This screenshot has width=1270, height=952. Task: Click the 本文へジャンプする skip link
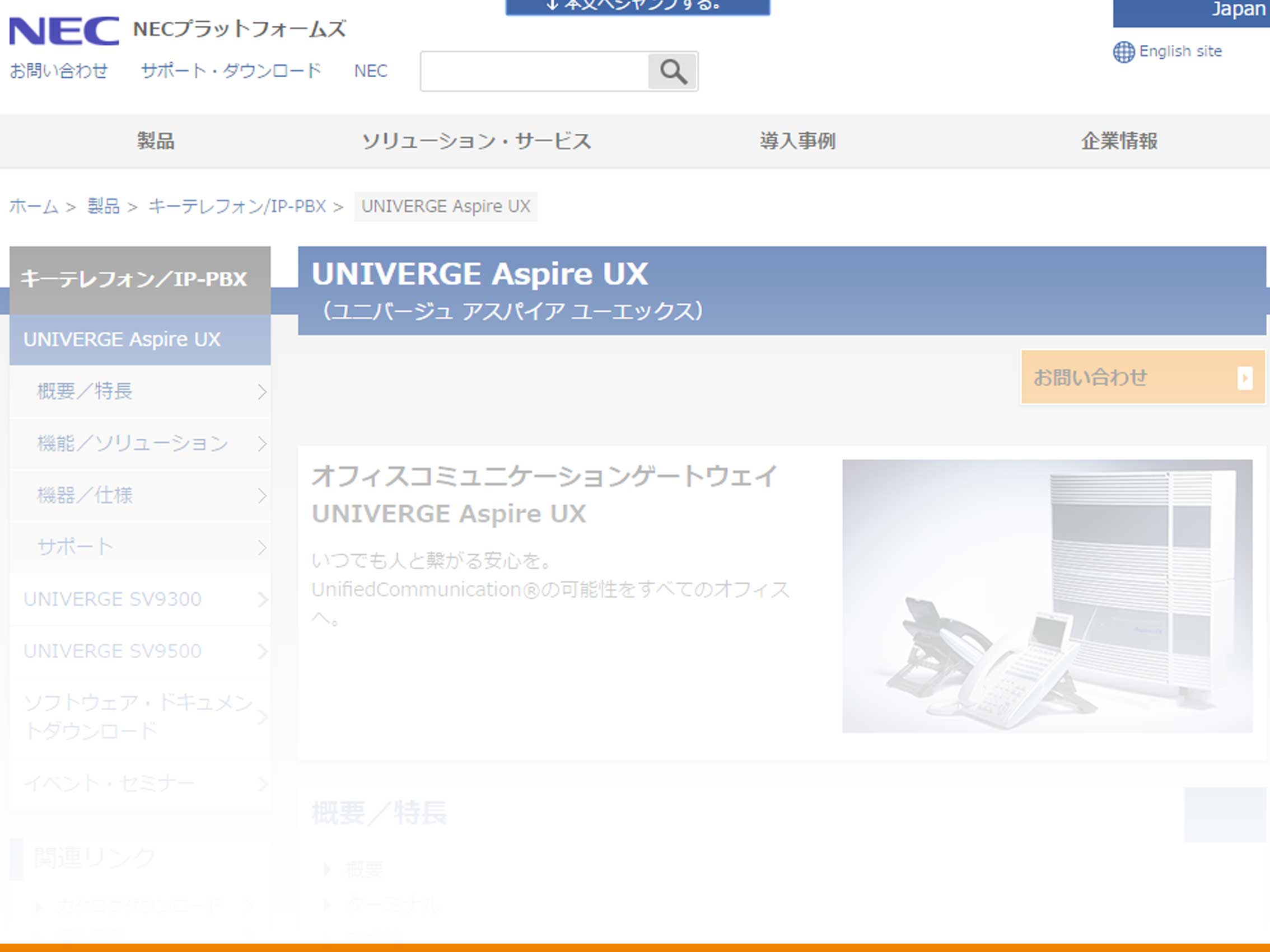(x=637, y=7)
